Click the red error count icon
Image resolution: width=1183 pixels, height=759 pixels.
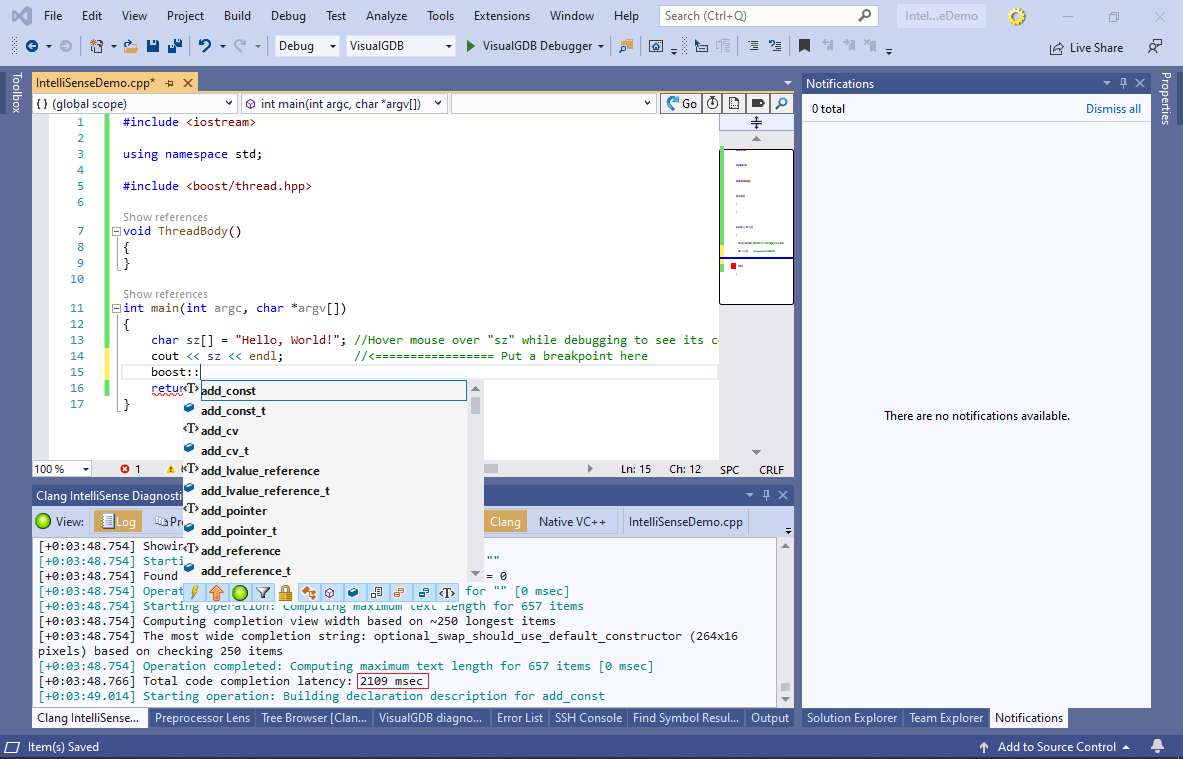124,469
